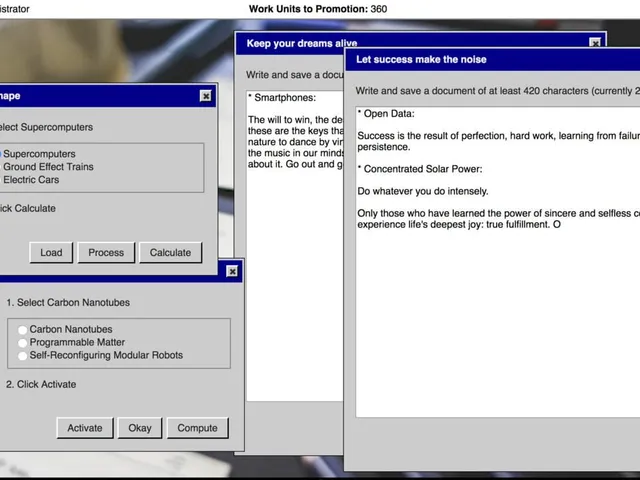640x480 pixels.
Task: Pick the Electric Cars option
Action: tap(31, 180)
